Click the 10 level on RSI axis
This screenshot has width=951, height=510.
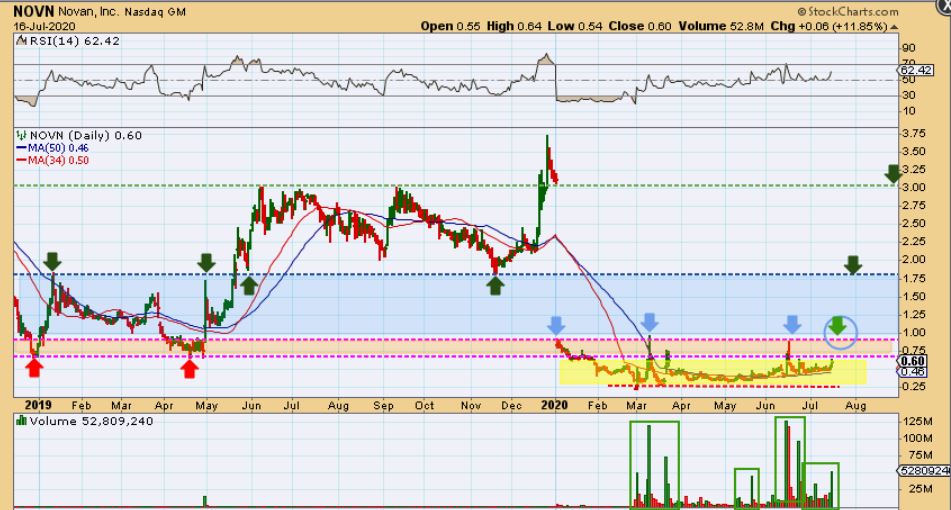909,111
